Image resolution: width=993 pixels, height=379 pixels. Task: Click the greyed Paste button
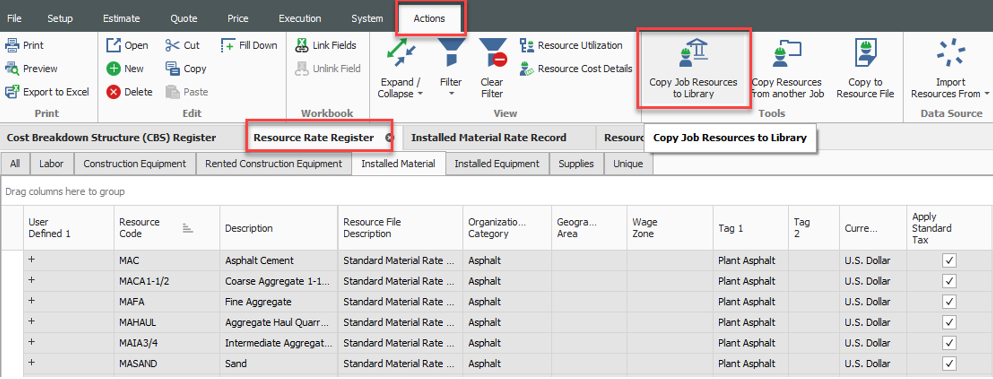pyautogui.click(x=186, y=92)
